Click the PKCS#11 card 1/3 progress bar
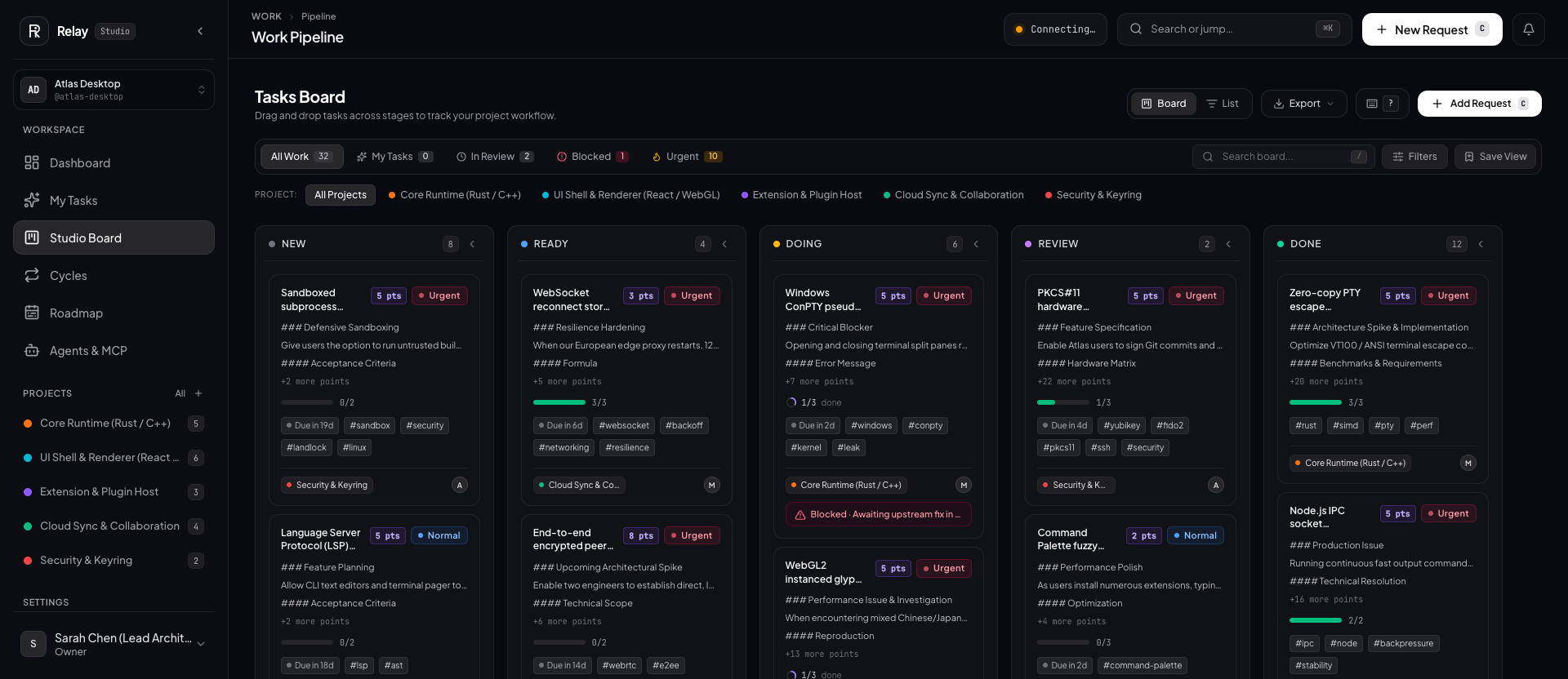 pyautogui.click(x=1063, y=402)
